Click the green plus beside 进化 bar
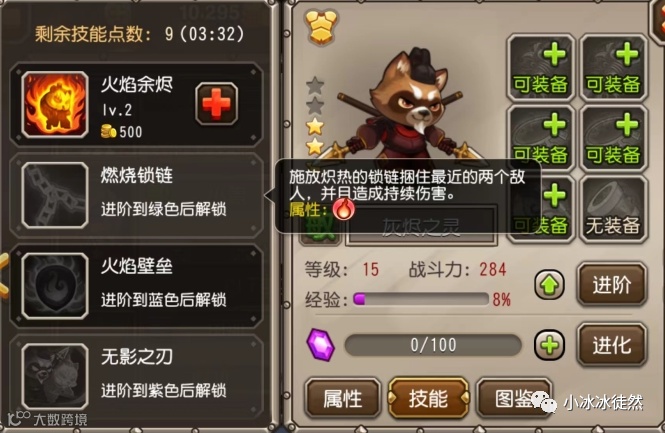 (x=549, y=345)
